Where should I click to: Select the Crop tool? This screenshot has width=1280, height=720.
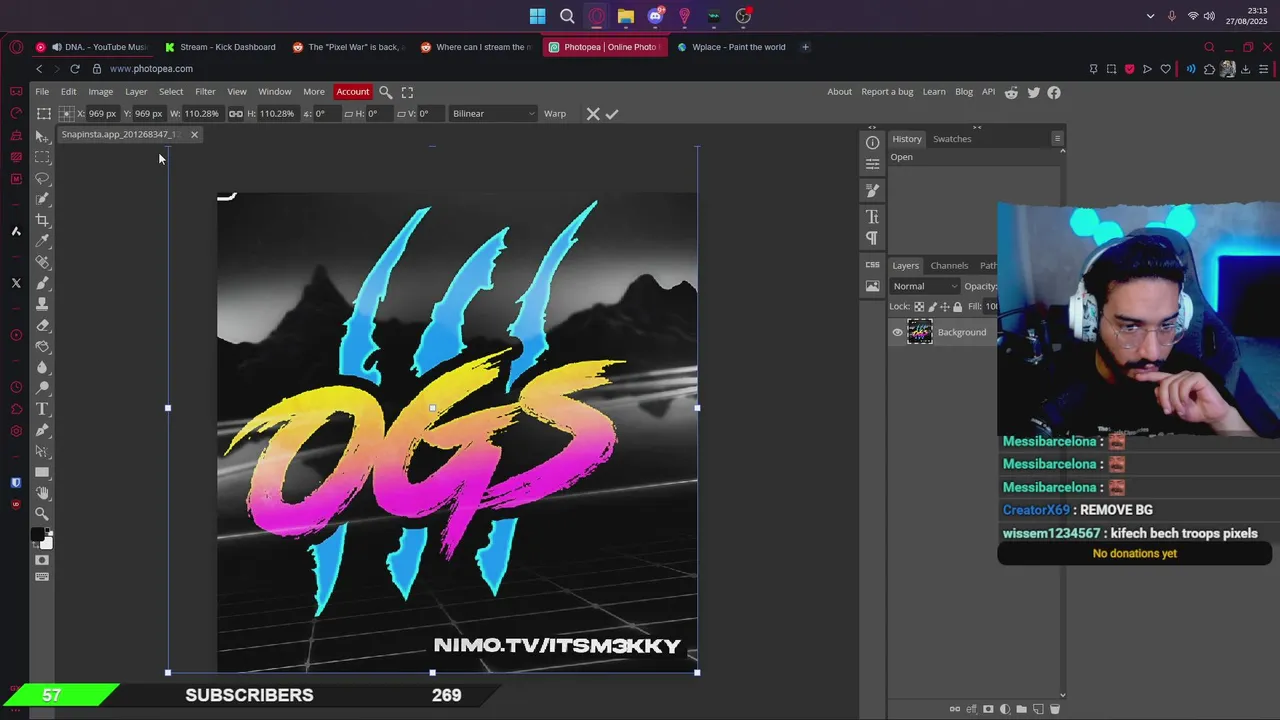[x=42, y=220]
